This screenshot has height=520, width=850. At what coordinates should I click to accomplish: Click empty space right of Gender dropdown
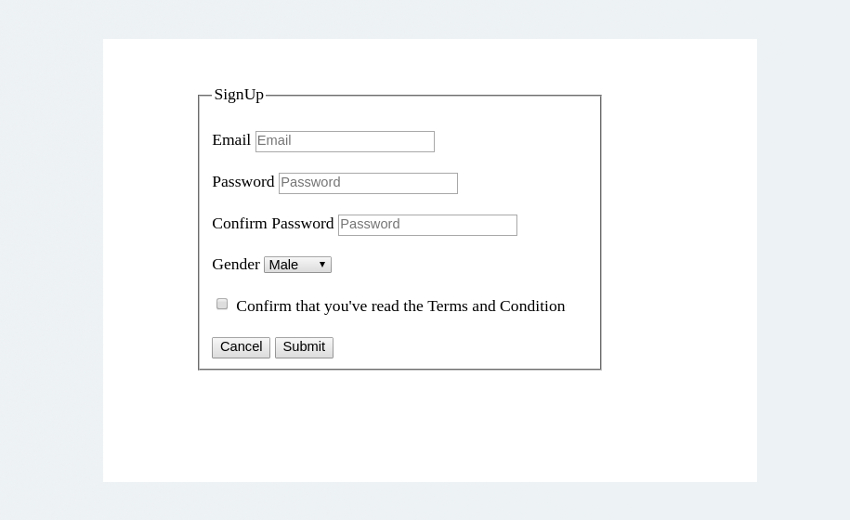[460, 265]
